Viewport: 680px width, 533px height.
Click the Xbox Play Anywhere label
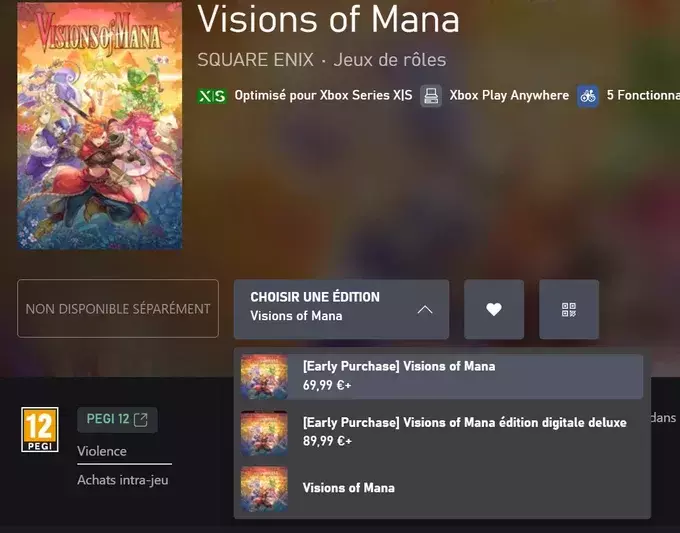509,95
